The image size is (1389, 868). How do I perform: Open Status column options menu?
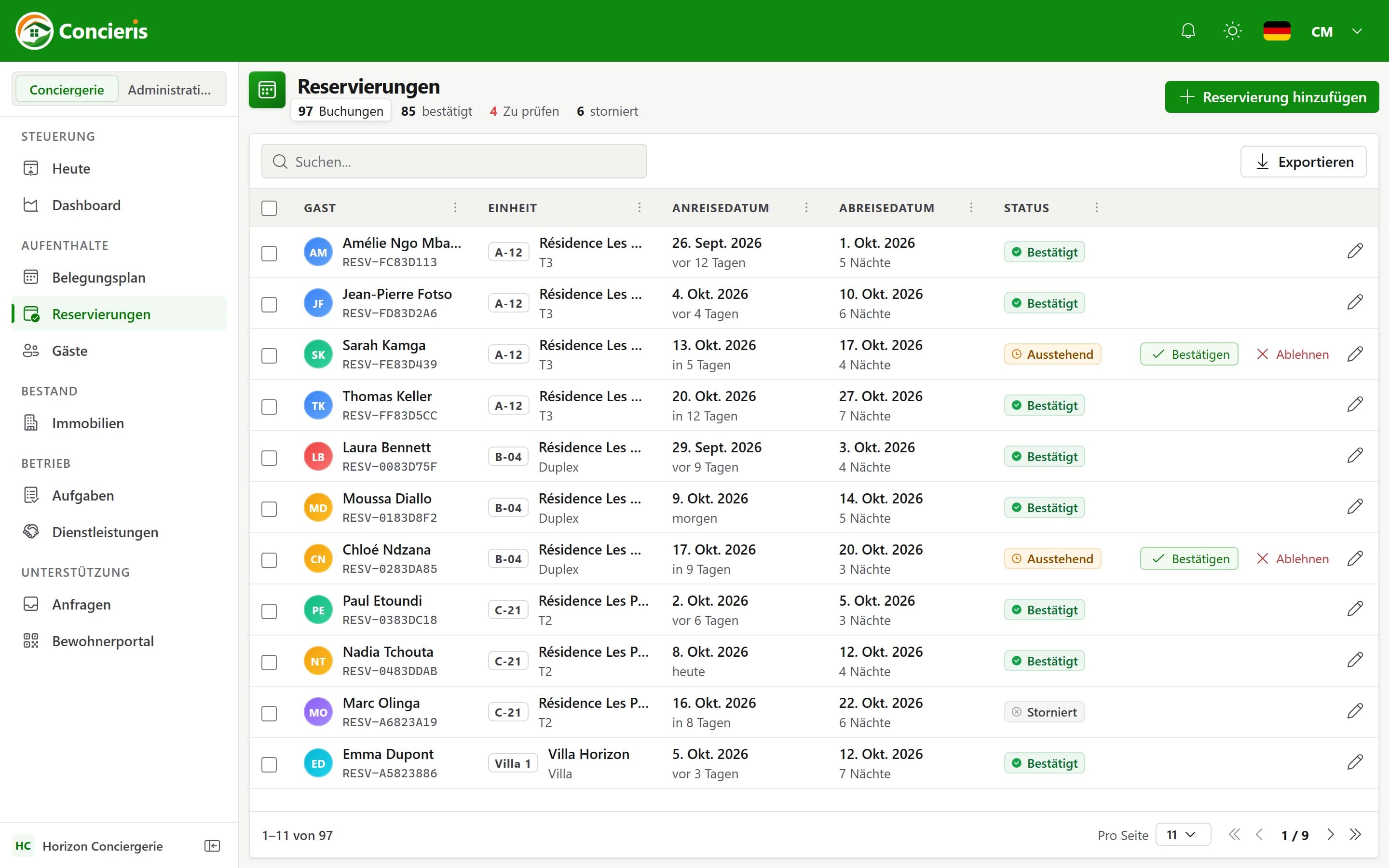(x=1096, y=207)
